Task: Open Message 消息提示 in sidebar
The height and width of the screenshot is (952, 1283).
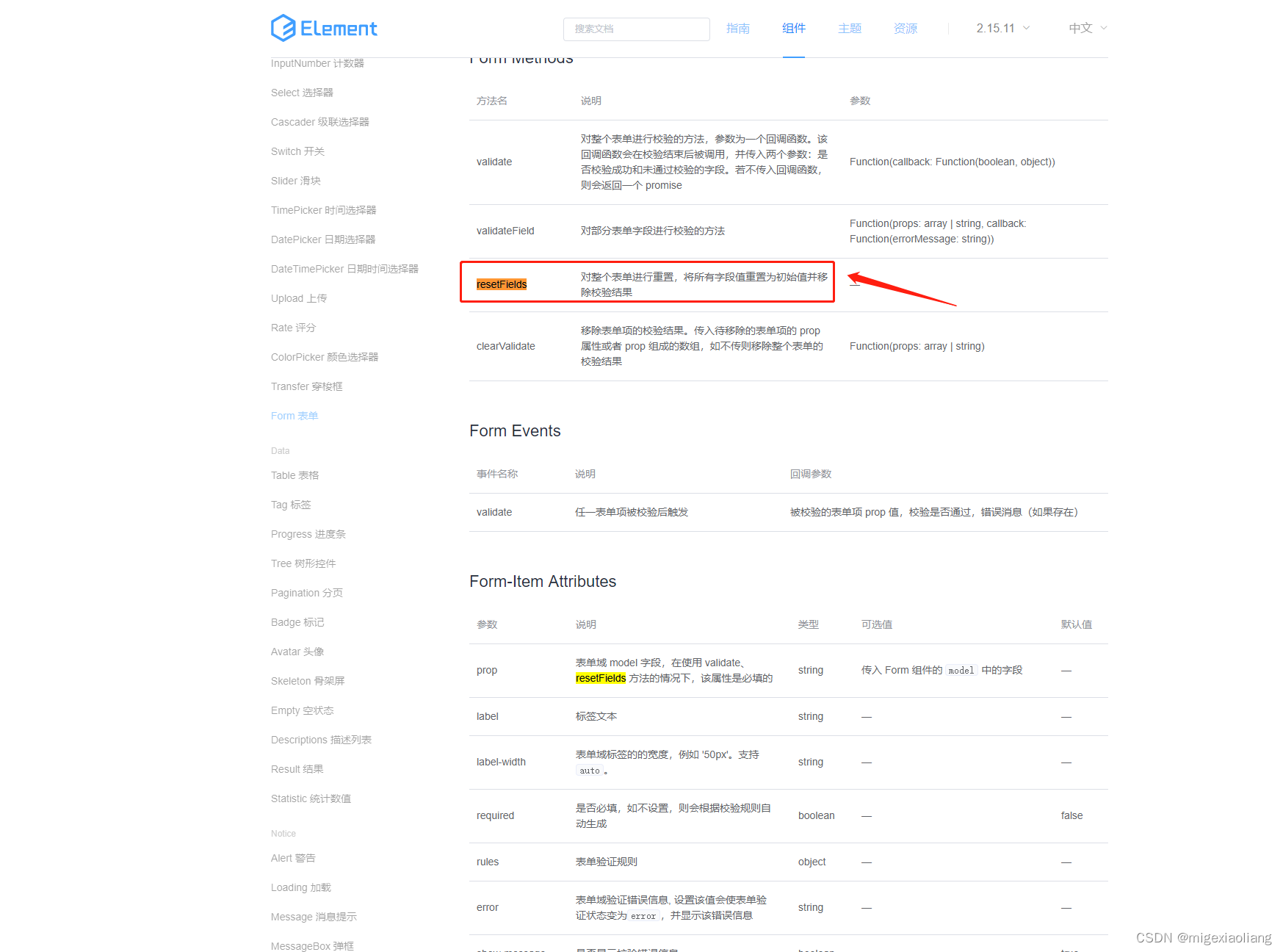Action: coord(314,917)
